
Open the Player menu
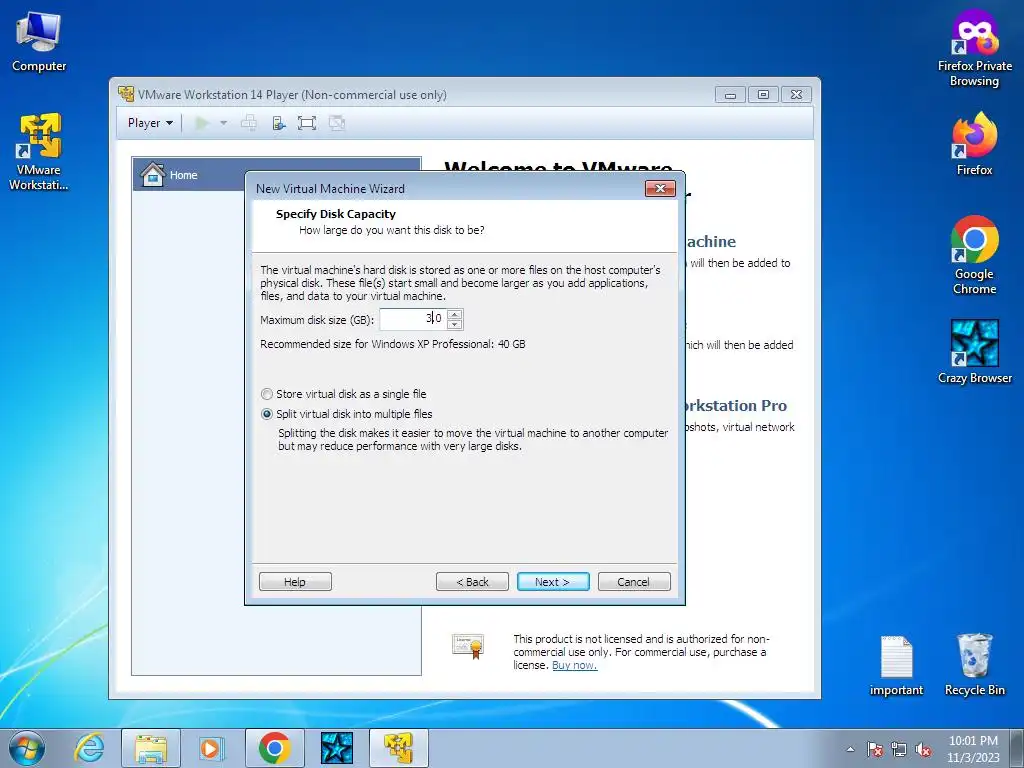[150, 123]
